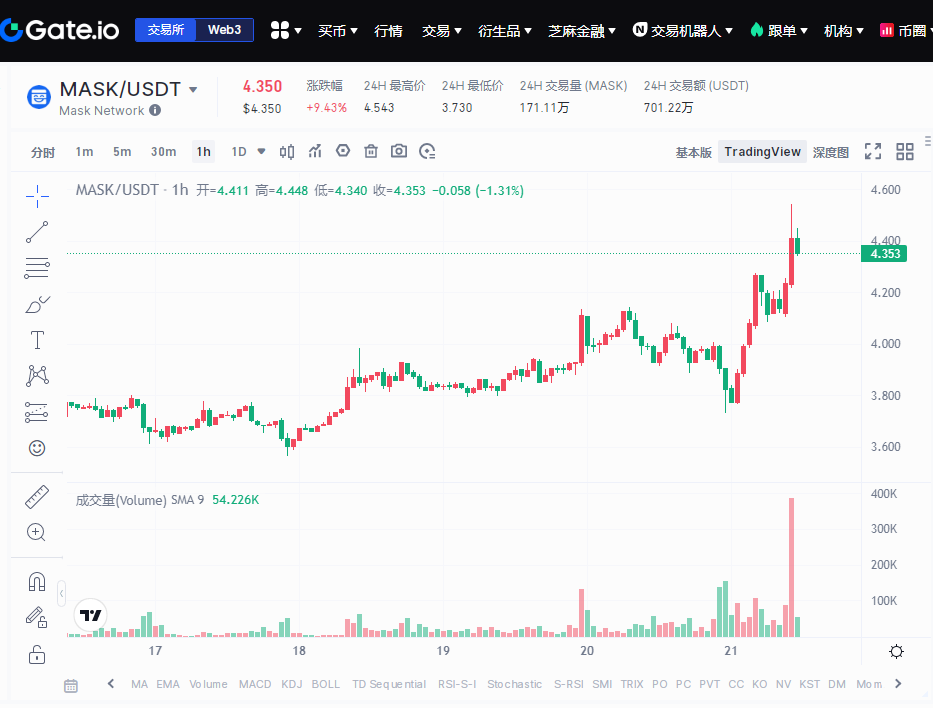The width and height of the screenshot is (933, 708).
Task: Open the apps grid menu
Action: tap(286, 30)
